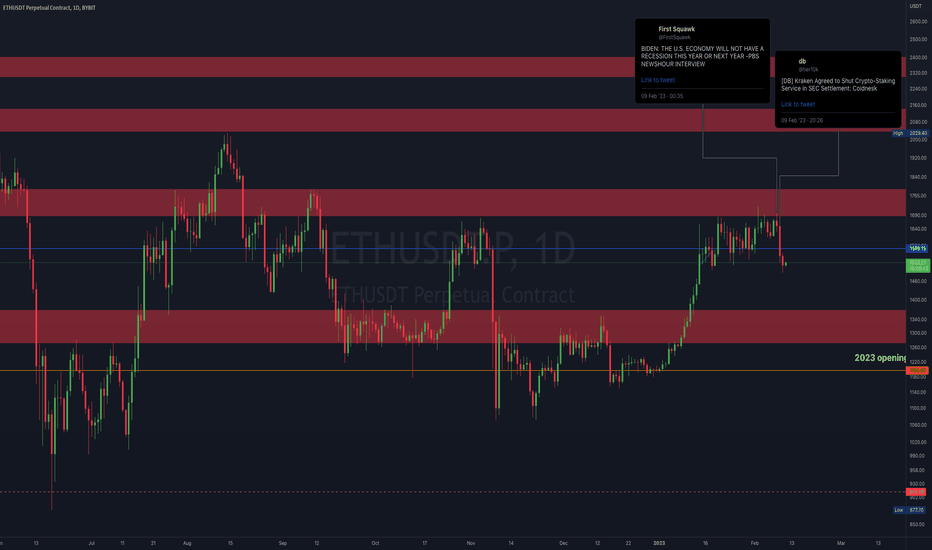Click the Aug label on time axis
The width and height of the screenshot is (932, 550).
click(x=187, y=543)
